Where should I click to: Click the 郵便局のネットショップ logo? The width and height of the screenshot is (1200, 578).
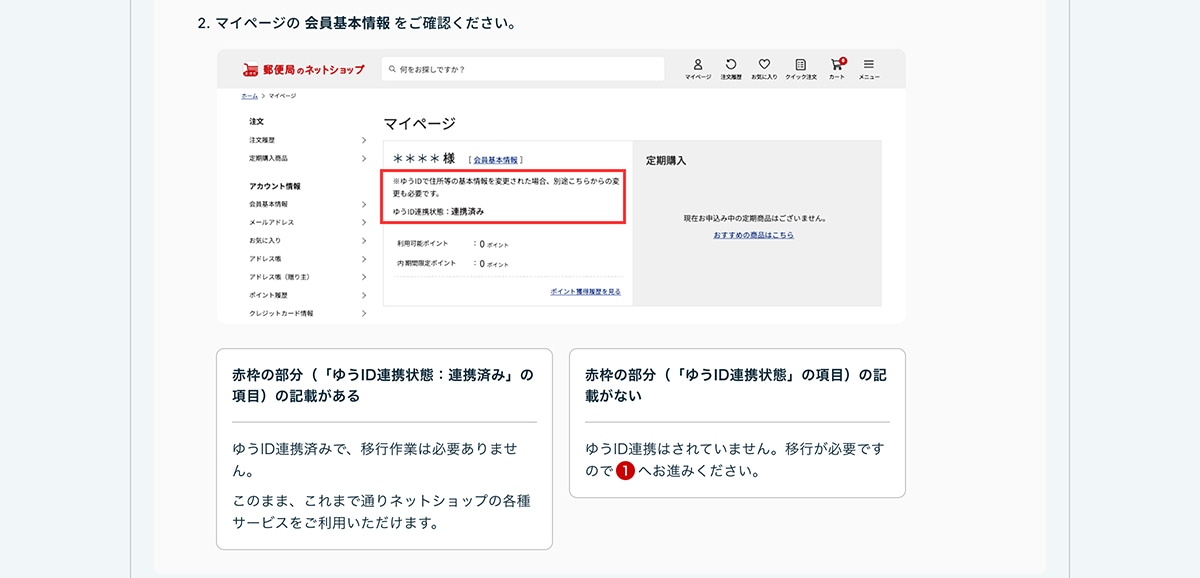pos(303,69)
